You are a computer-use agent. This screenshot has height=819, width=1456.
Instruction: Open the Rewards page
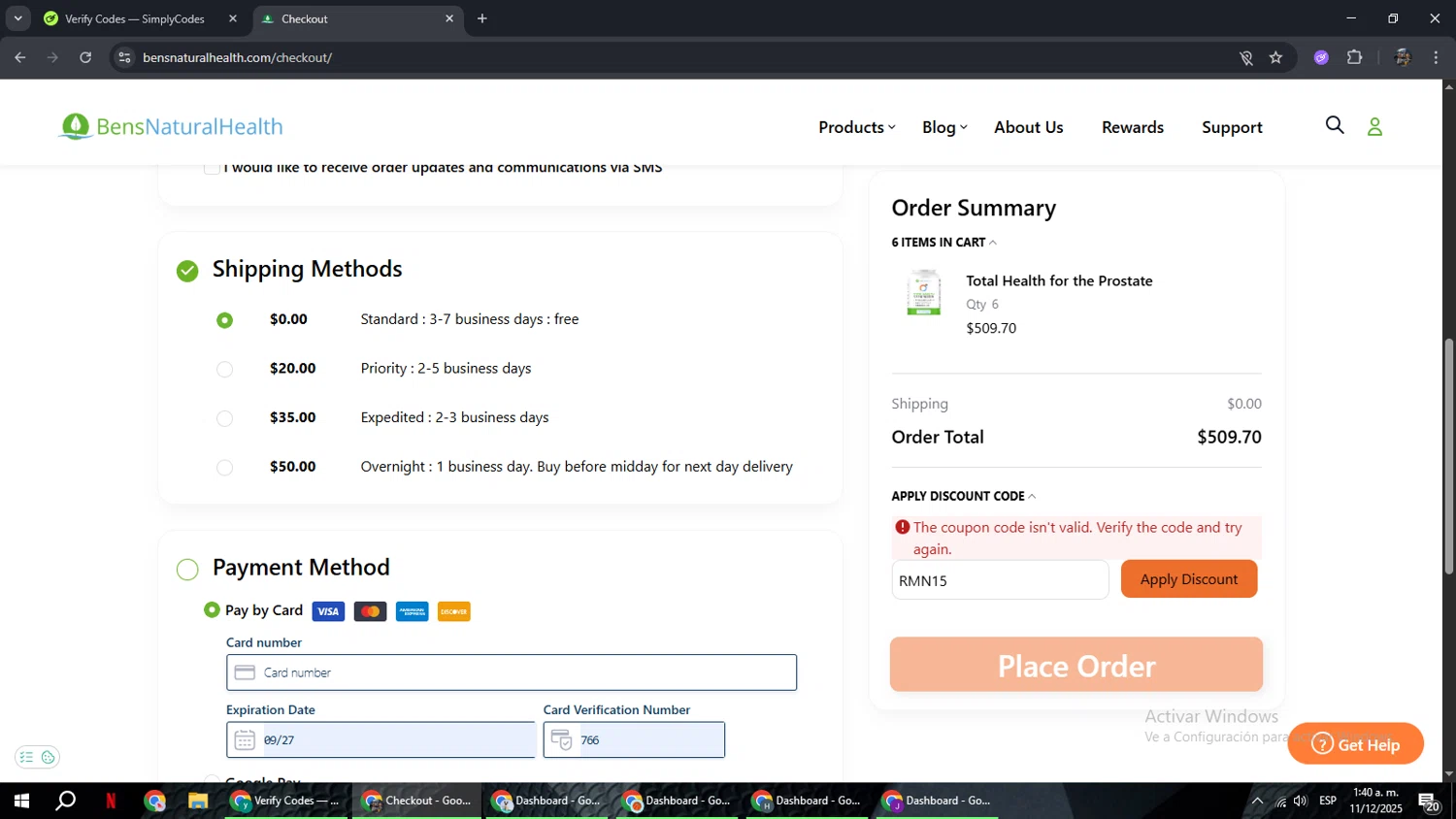pyautogui.click(x=1133, y=127)
